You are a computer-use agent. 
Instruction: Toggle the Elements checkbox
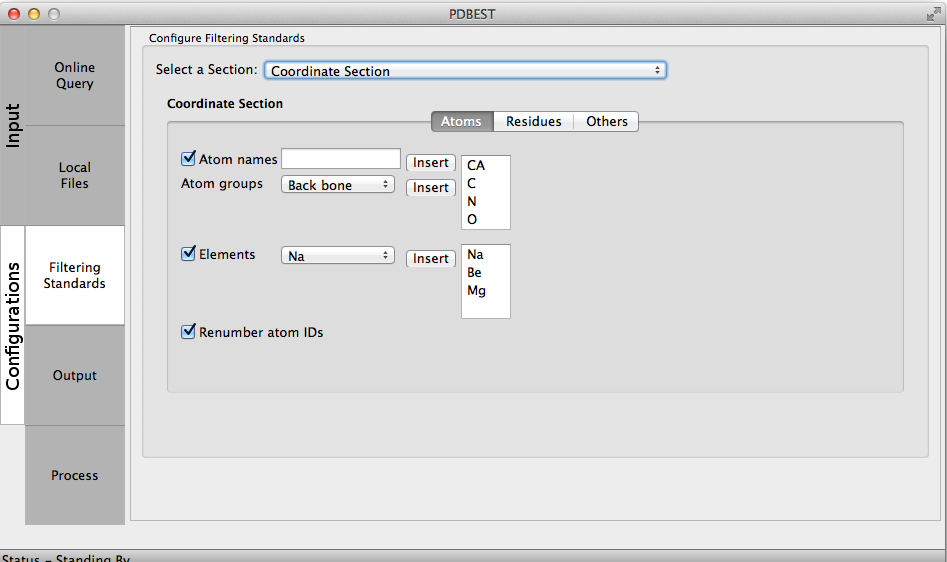(x=188, y=254)
